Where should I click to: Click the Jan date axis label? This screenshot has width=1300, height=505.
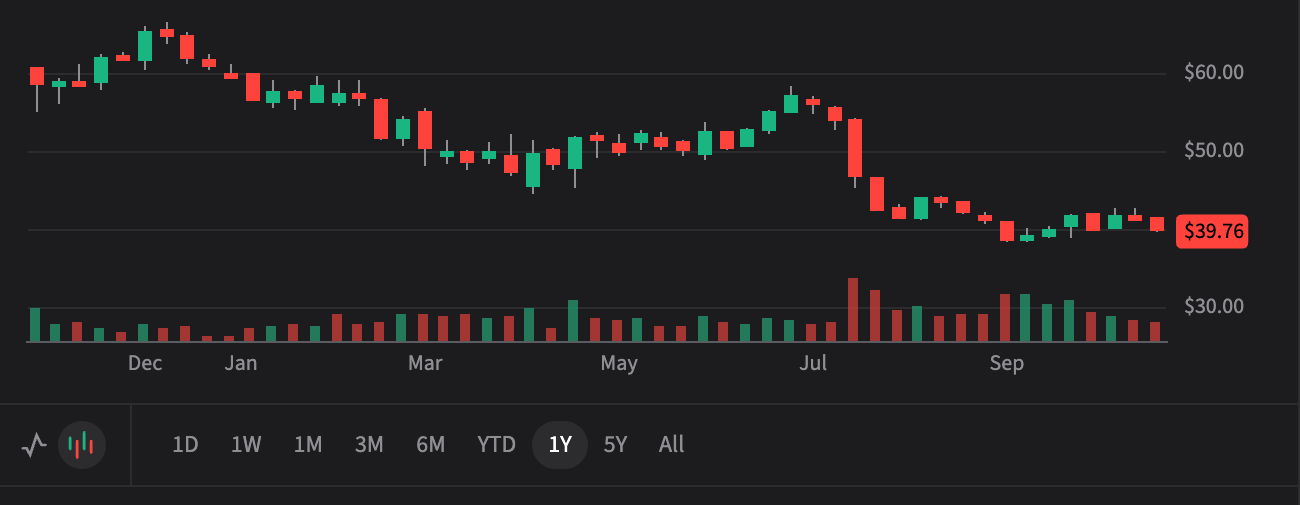coord(241,364)
